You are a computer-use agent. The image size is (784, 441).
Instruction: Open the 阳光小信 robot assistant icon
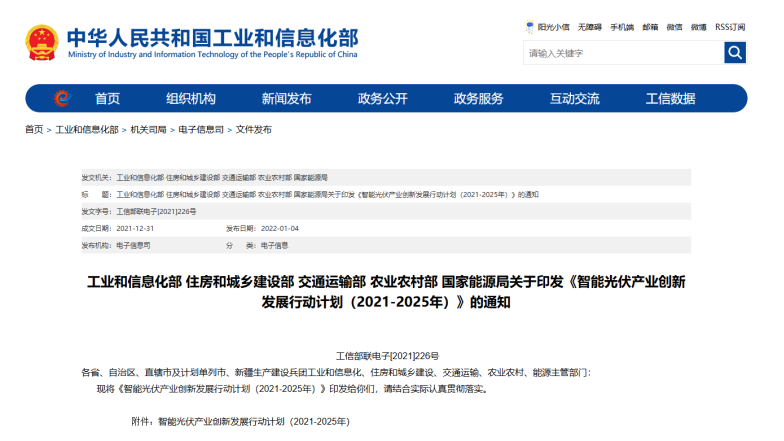pos(530,27)
